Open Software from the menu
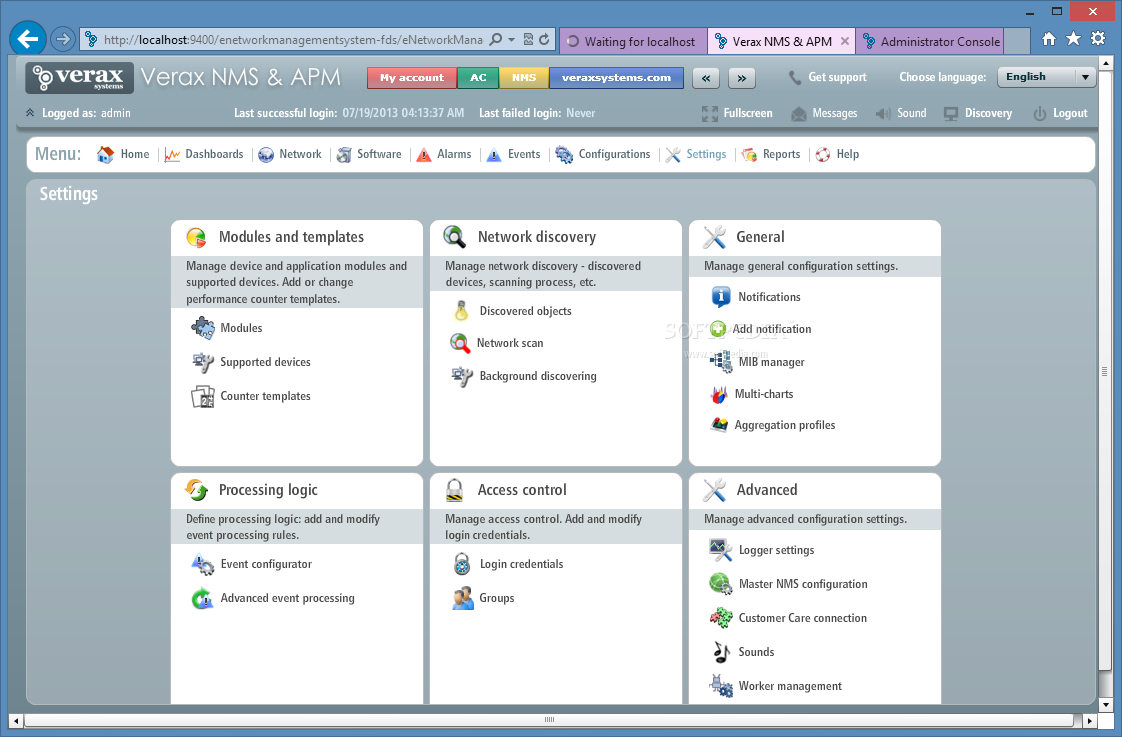Viewport: 1122px width, 737px height. click(369, 155)
